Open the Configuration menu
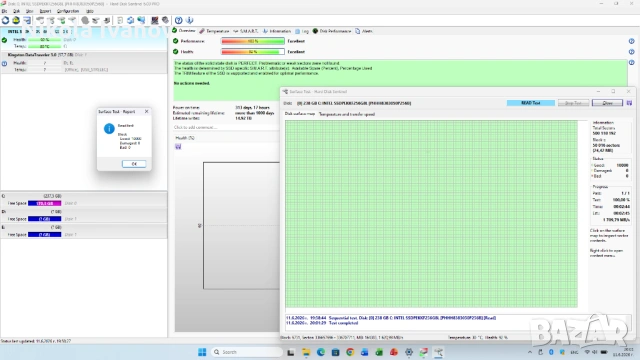640x360 pixels. click(68, 11)
